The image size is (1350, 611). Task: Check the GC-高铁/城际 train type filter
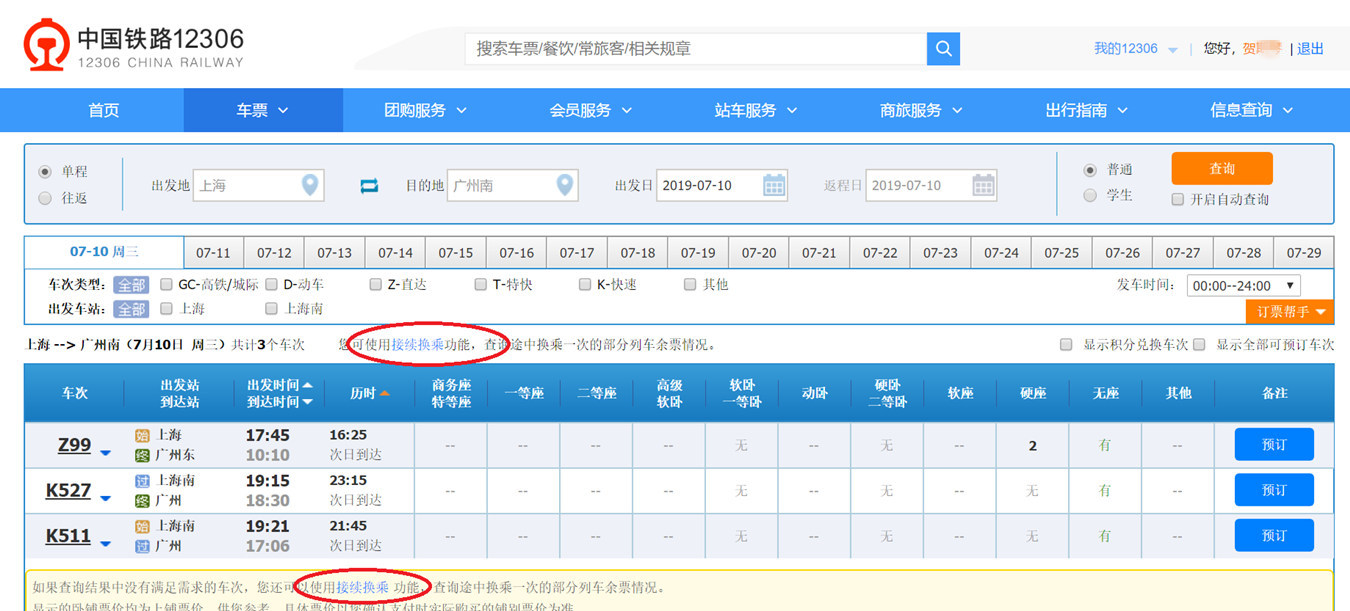(x=167, y=285)
